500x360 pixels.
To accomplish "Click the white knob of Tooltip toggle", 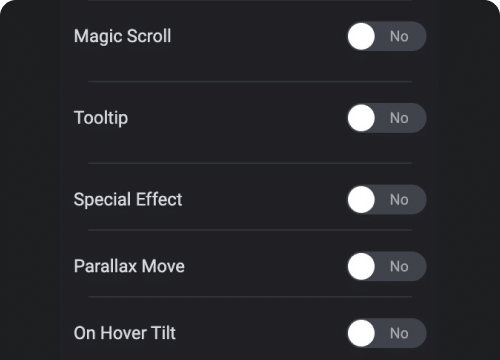I will coord(361,118).
